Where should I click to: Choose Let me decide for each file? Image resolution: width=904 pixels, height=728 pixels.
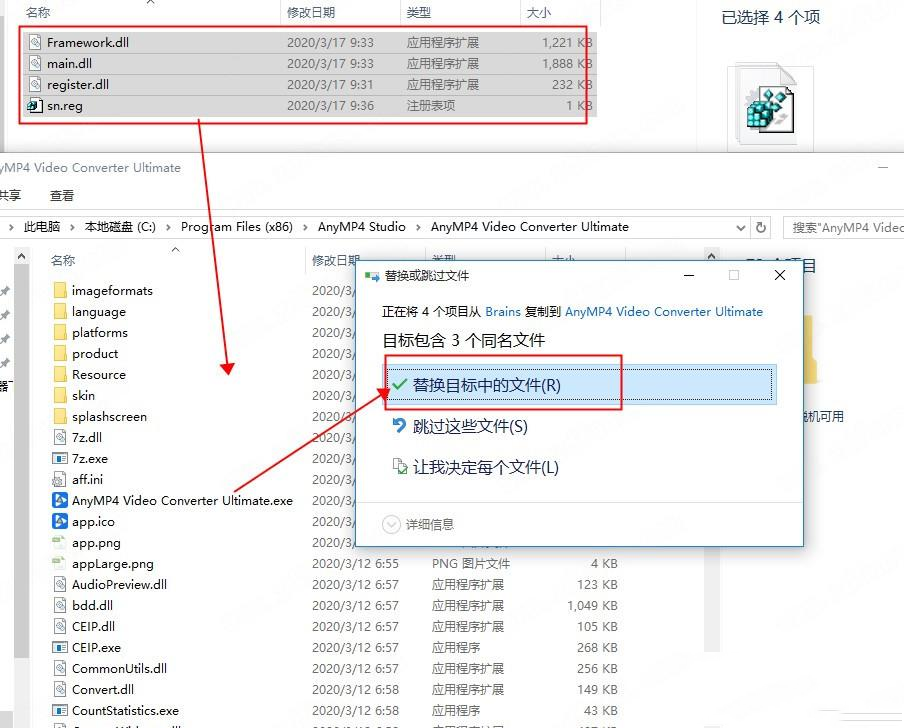click(x=485, y=467)
